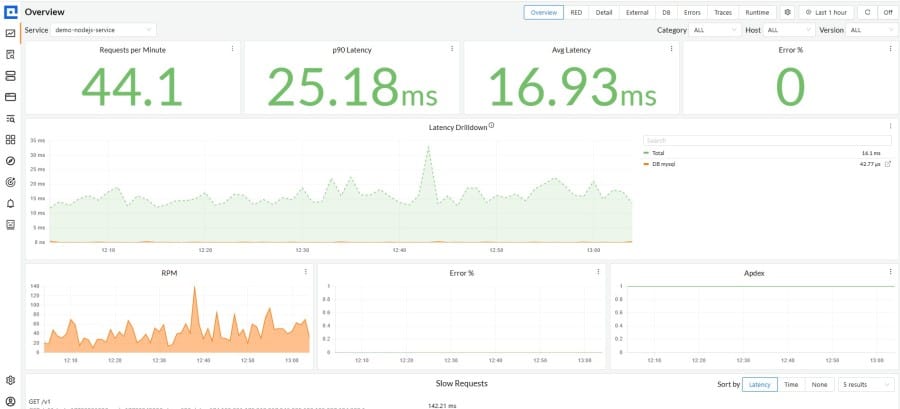Click the Slow Requests section heading
The height and width of the screenshot is (409, 900).
pos(461,383)
